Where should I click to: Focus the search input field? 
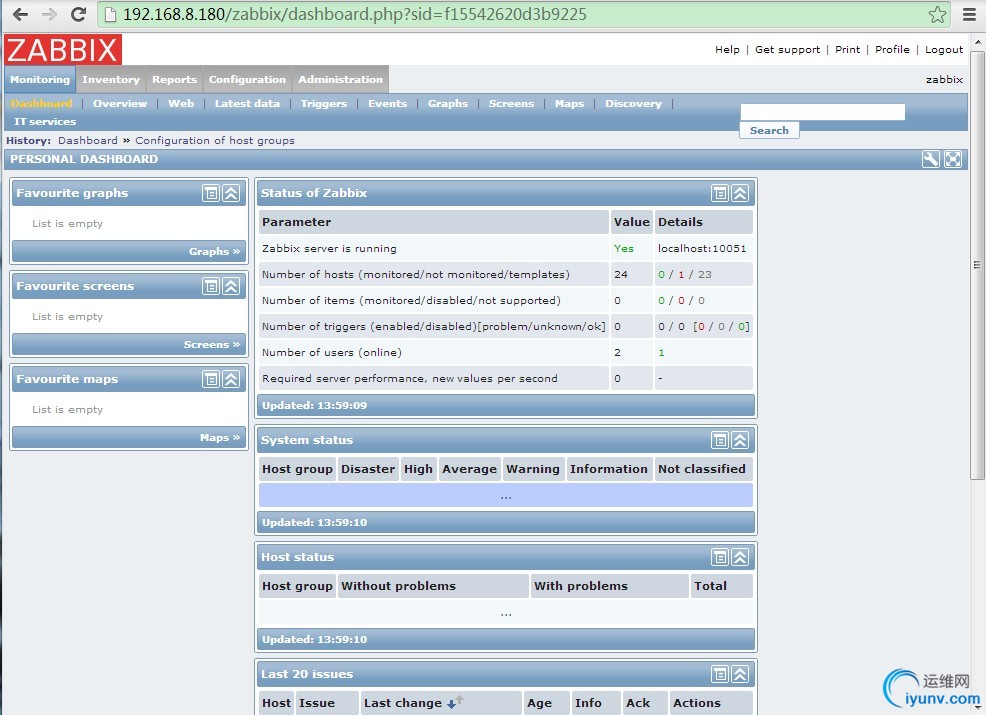point(823,112)
